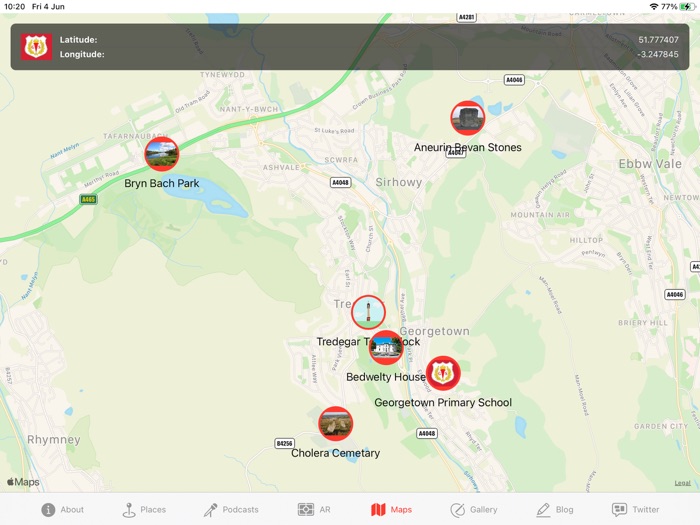Click the Rhymney town label
Screen dimensions: 700x525
tap(54, 440)
